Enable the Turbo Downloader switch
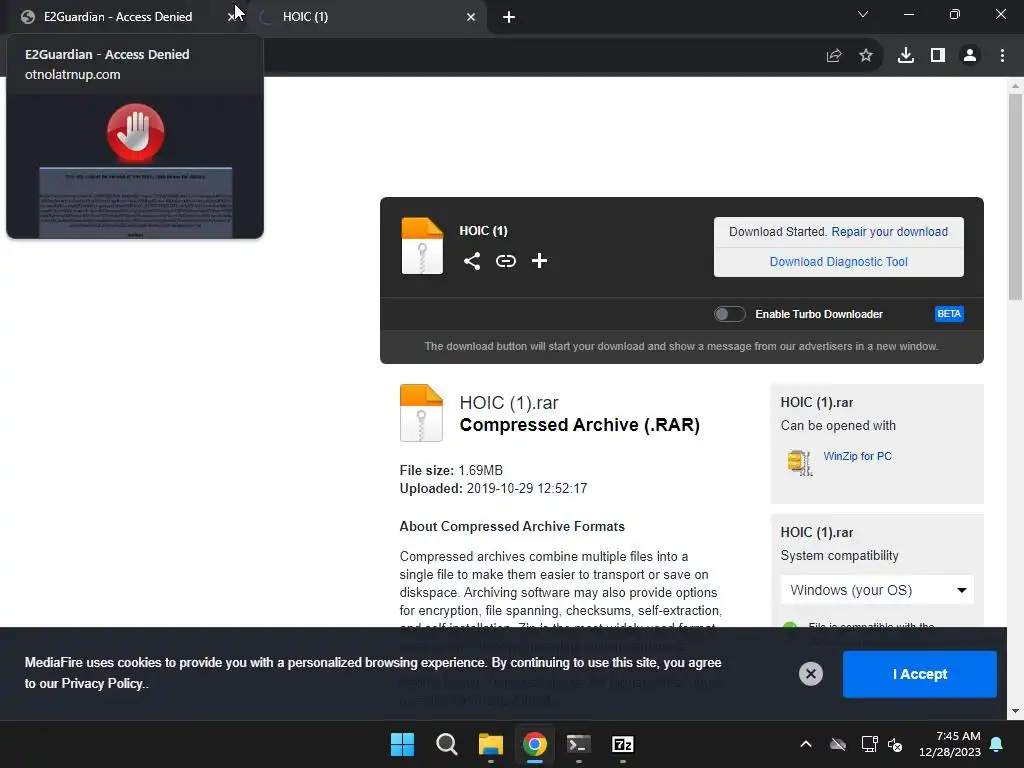This screenshot has width=1024, height=768. 729,314
